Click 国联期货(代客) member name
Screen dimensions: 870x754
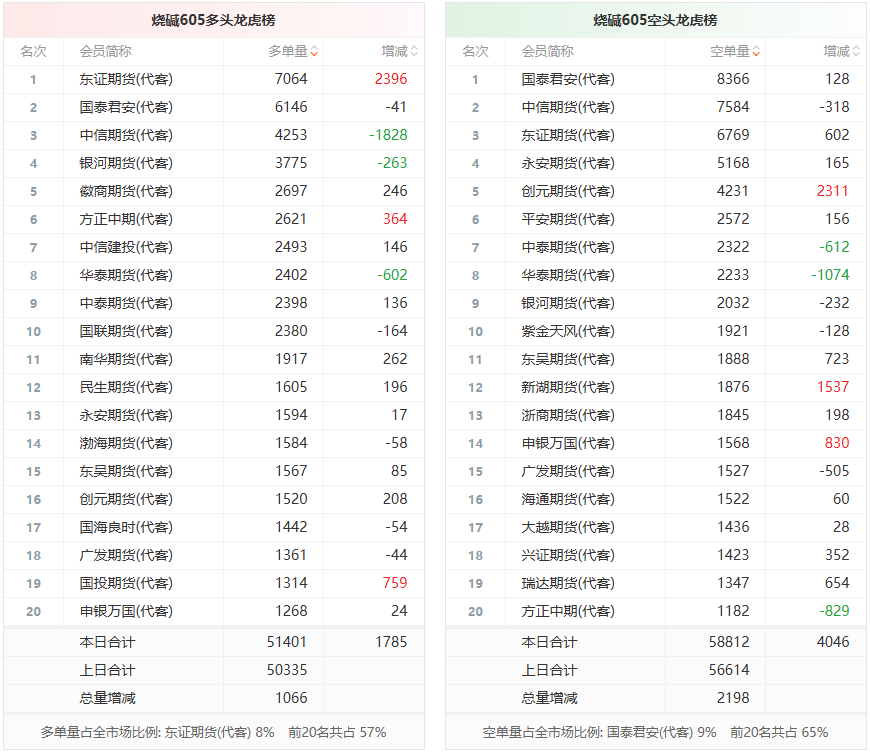point(126,331)
